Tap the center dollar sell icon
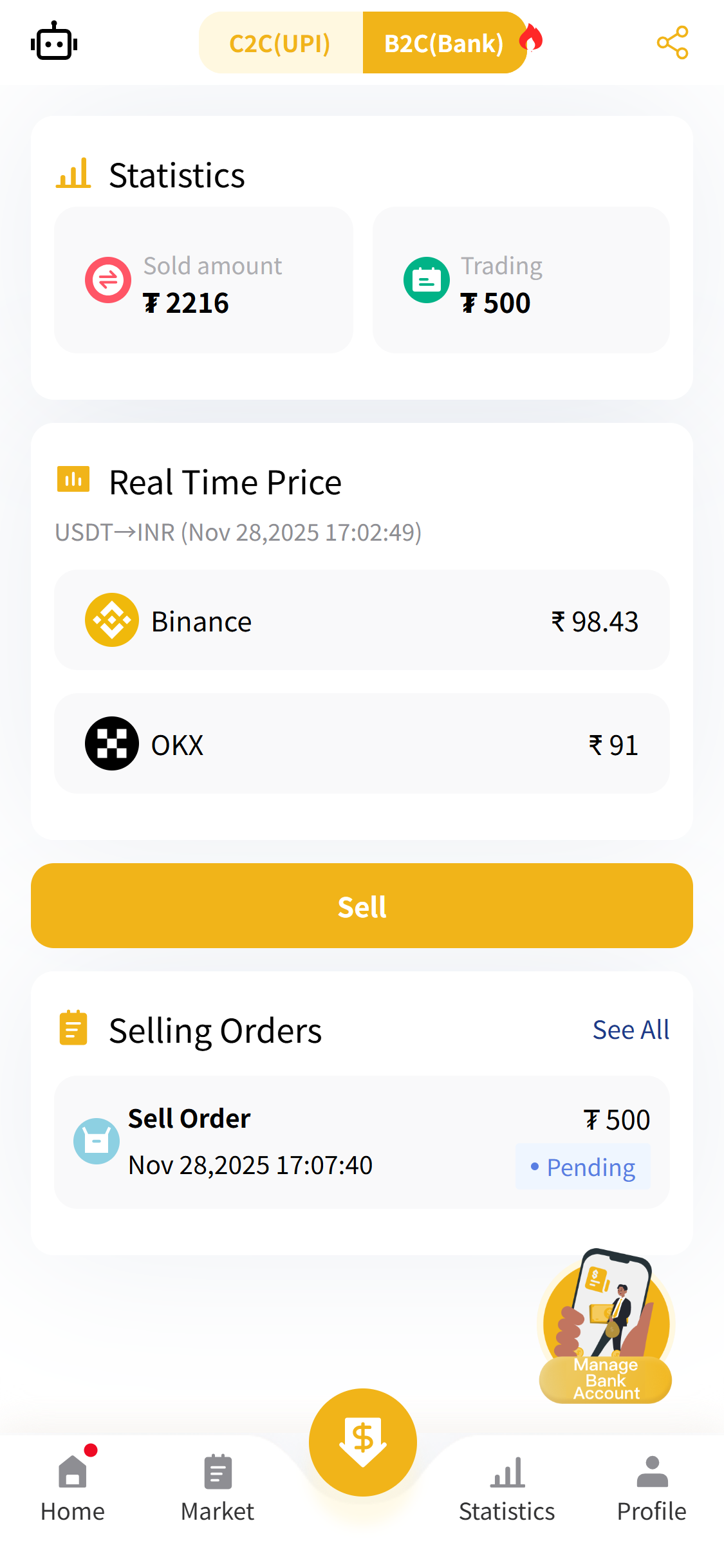 pyautogui.click(x=362, y=1442)
